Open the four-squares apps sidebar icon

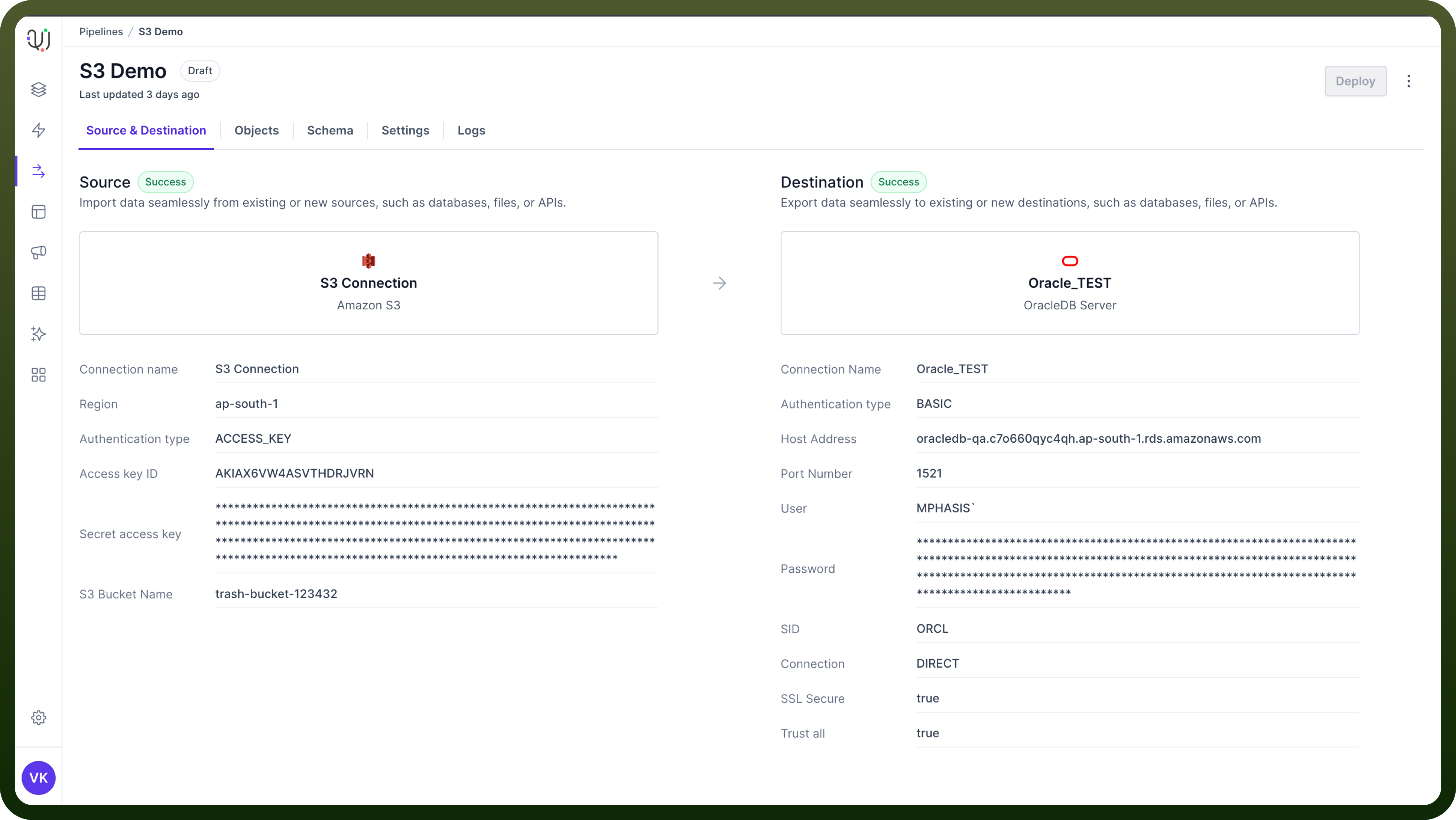(38, 375)
